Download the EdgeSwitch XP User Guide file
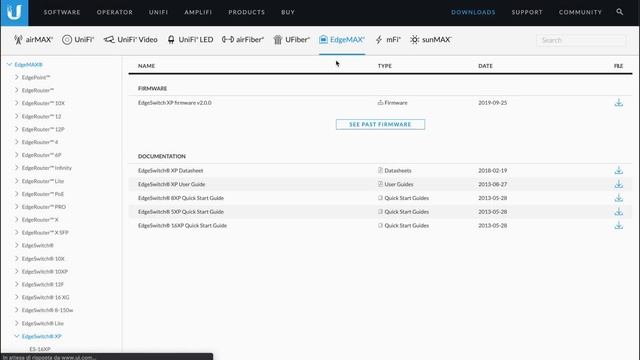640x360 pixels. click(619, 184)
